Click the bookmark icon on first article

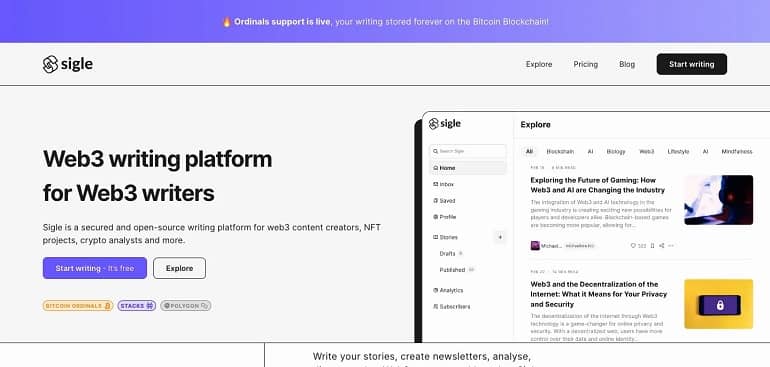pos(653,246)
